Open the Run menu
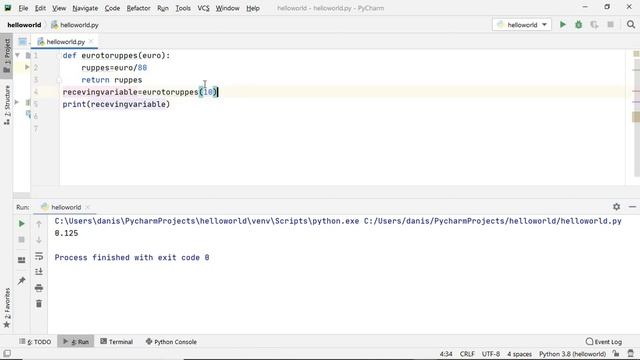The image size is (640, 360). 162,8
